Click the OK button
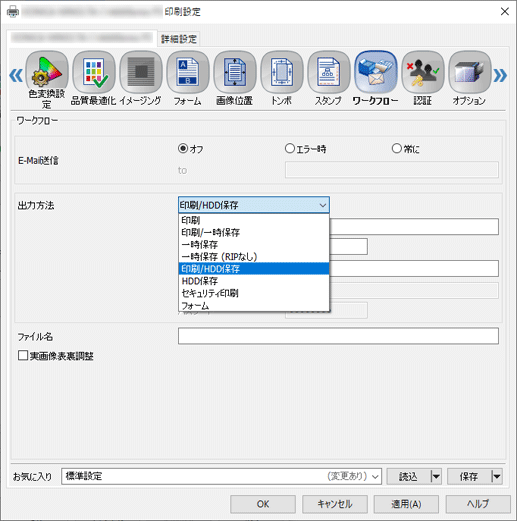The height and width of the screenshot is (521, 517). pyautogui.click(x=263, y=504)
